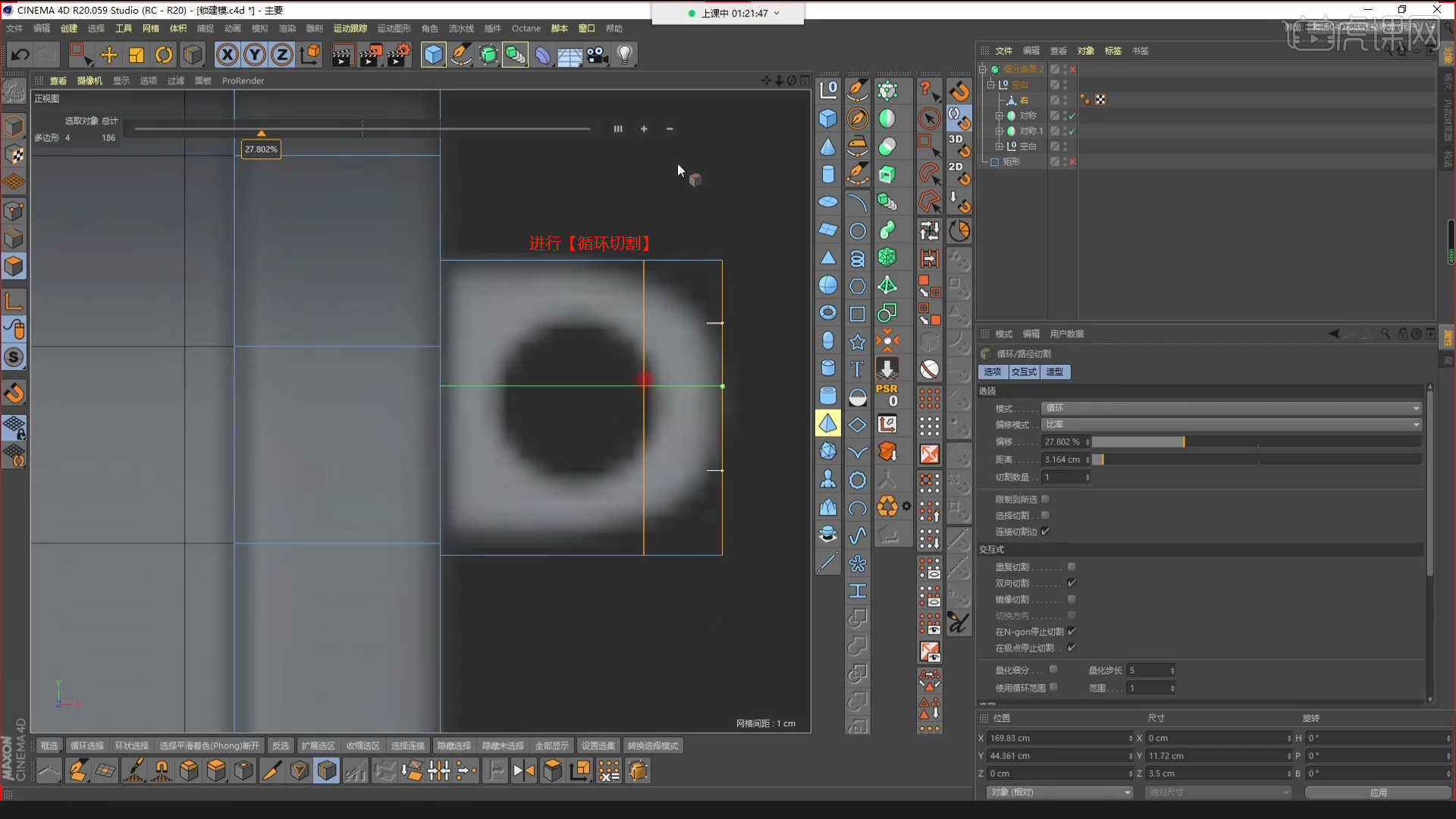Viewport: 1456px width, 819px height.
Task: Click the blue Cube primitive icon
Action: pos(433,55)
